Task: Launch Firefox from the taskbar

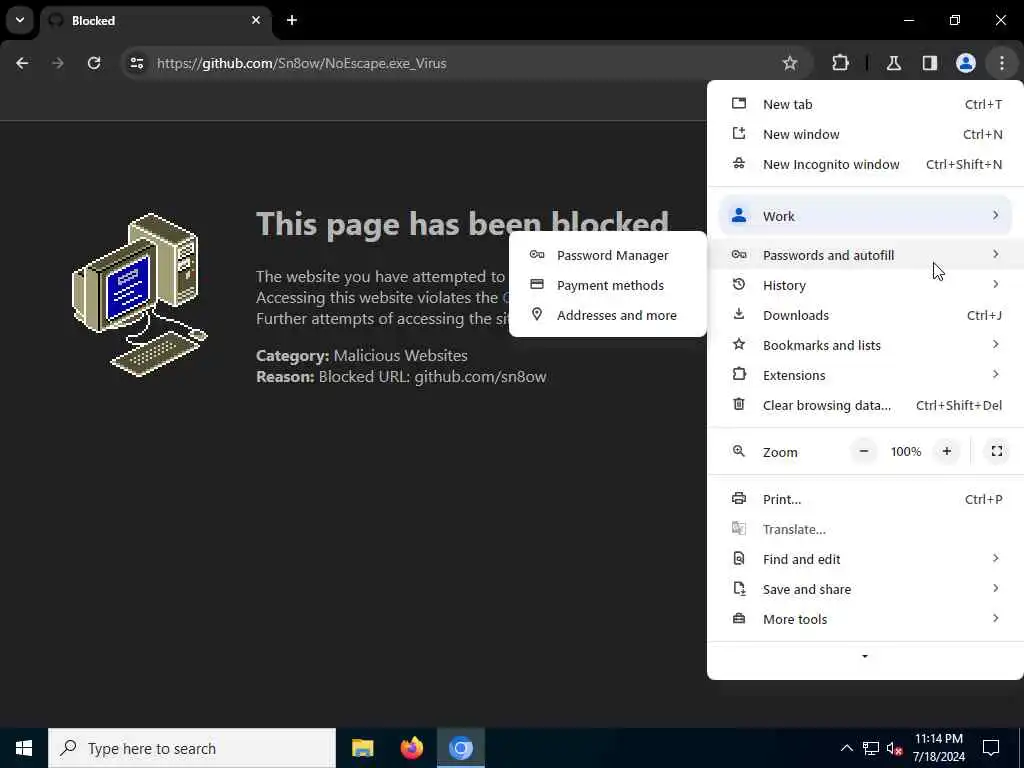Action: [411, 748]
